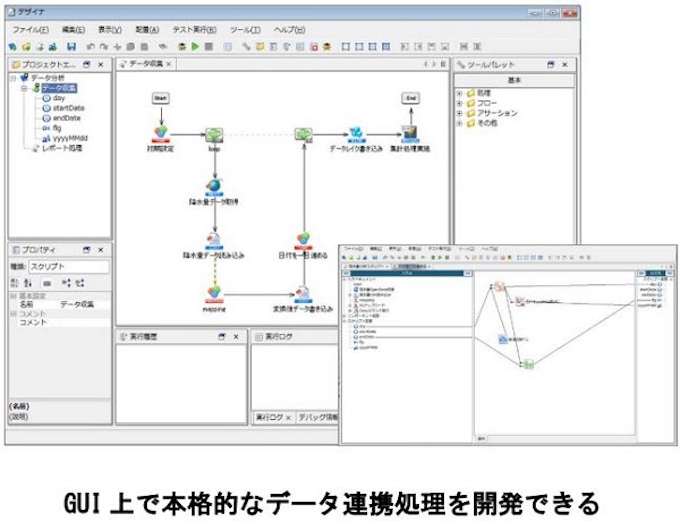
Task: Click the Start node on the canvas
Action: point(159,98)
